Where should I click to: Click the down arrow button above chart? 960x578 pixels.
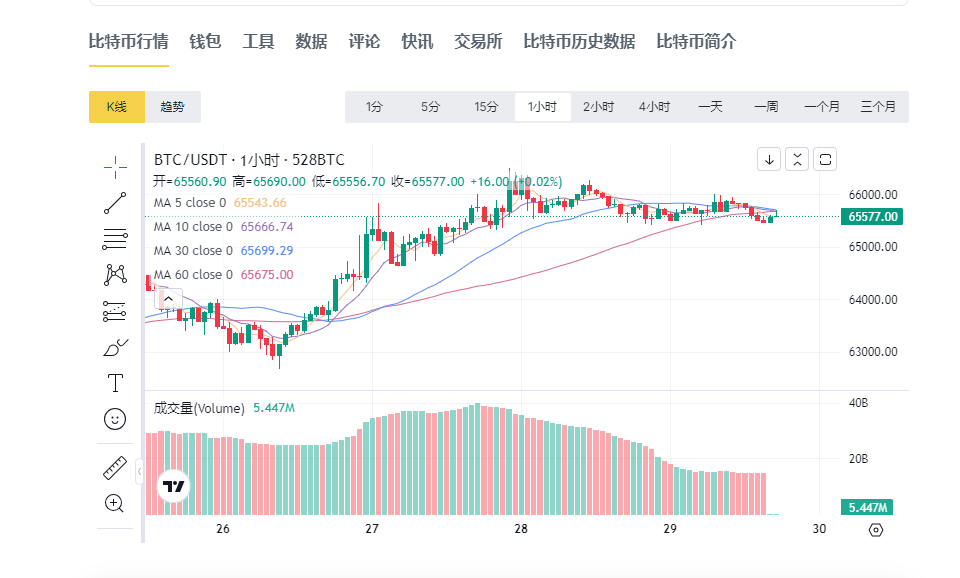[769, 158]
